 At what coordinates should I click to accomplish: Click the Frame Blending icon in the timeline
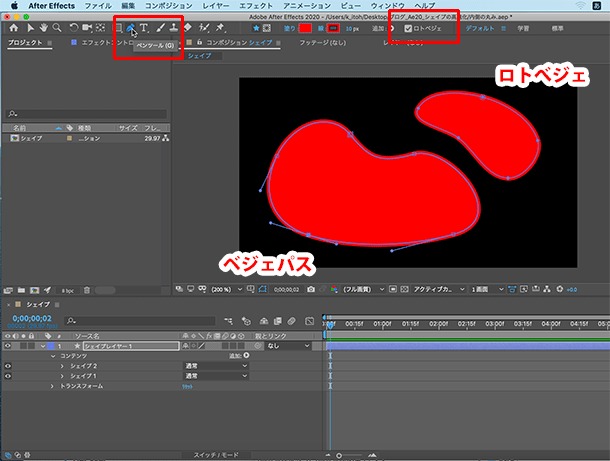(277, 321)
